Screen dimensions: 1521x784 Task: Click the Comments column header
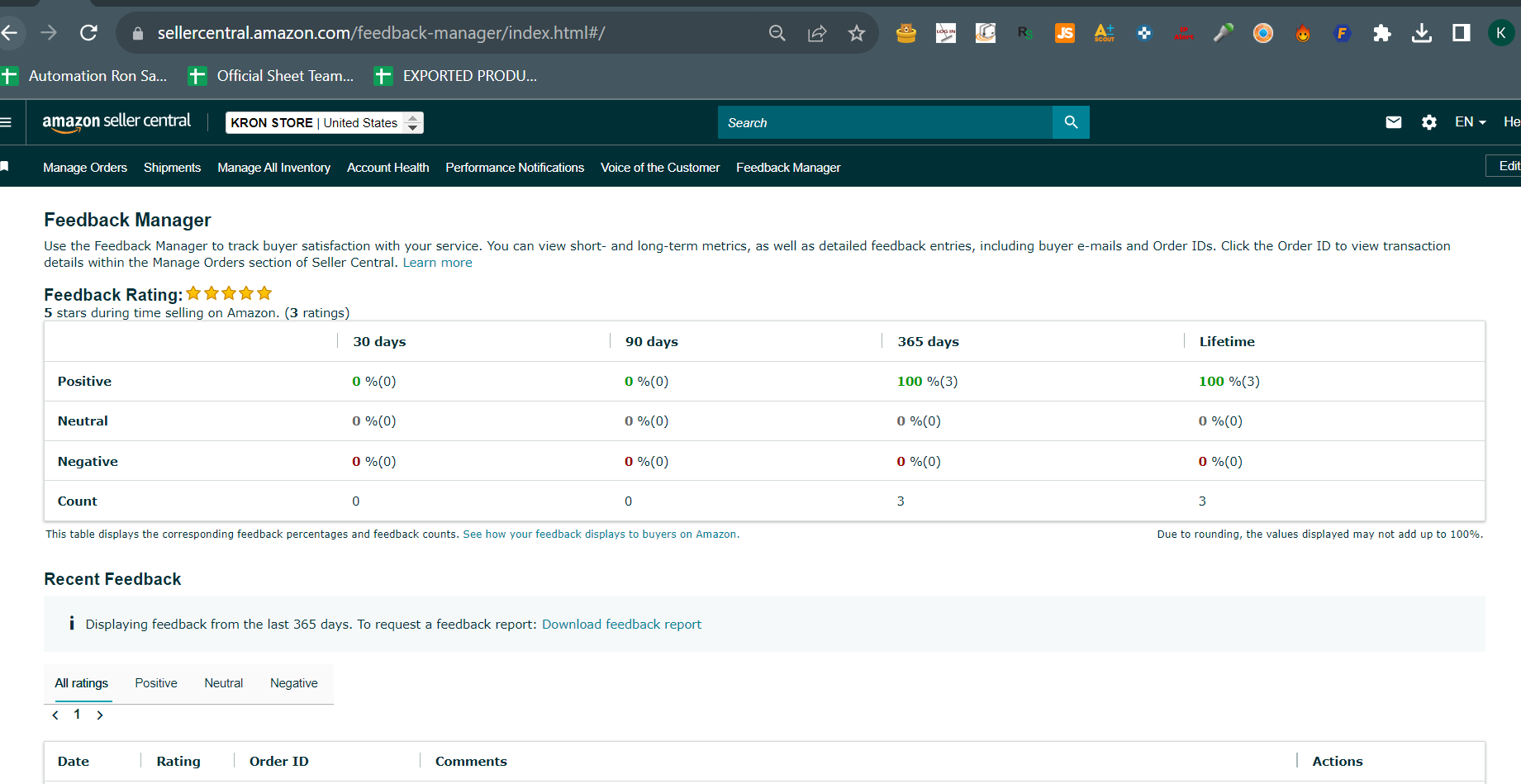click(x=471, y=762)
